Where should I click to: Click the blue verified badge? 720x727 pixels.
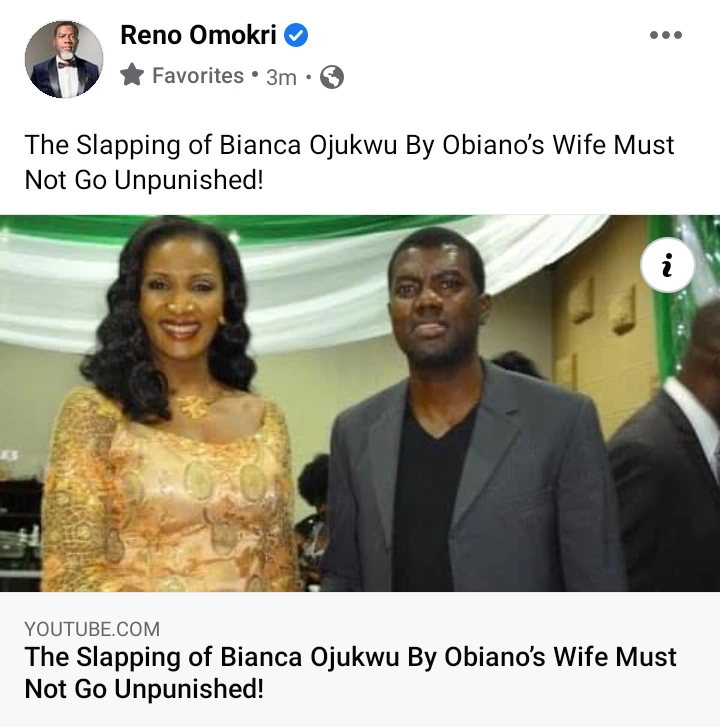[297, 36]
